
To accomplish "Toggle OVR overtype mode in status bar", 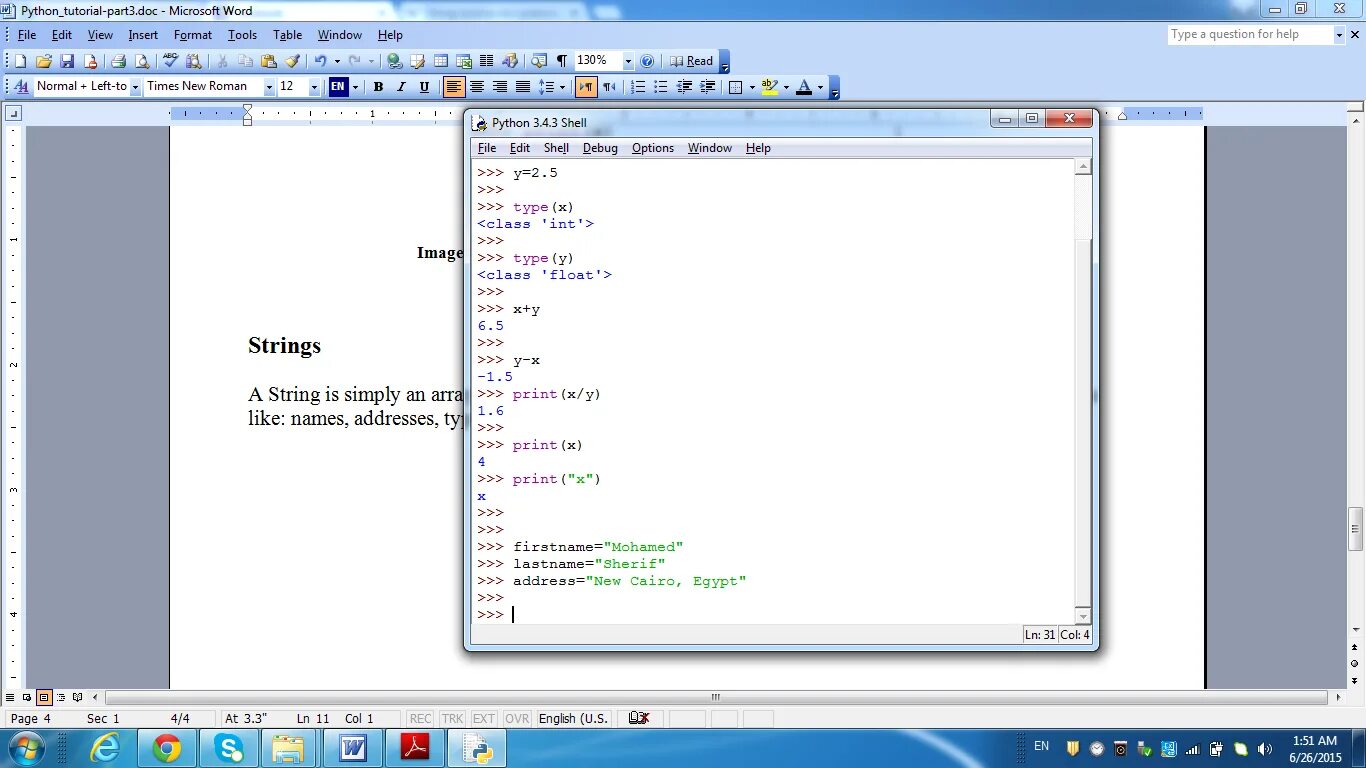I will click(517, 718).
